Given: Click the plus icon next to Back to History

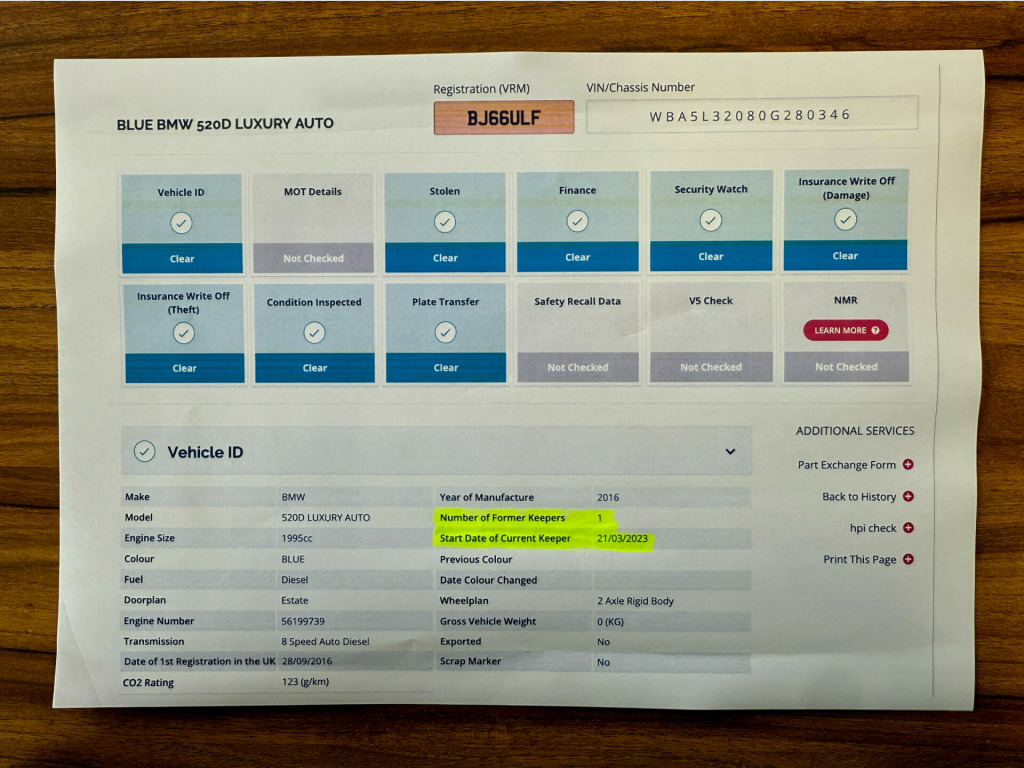Looking at the screenshot, I should click(x=908, y=496).
